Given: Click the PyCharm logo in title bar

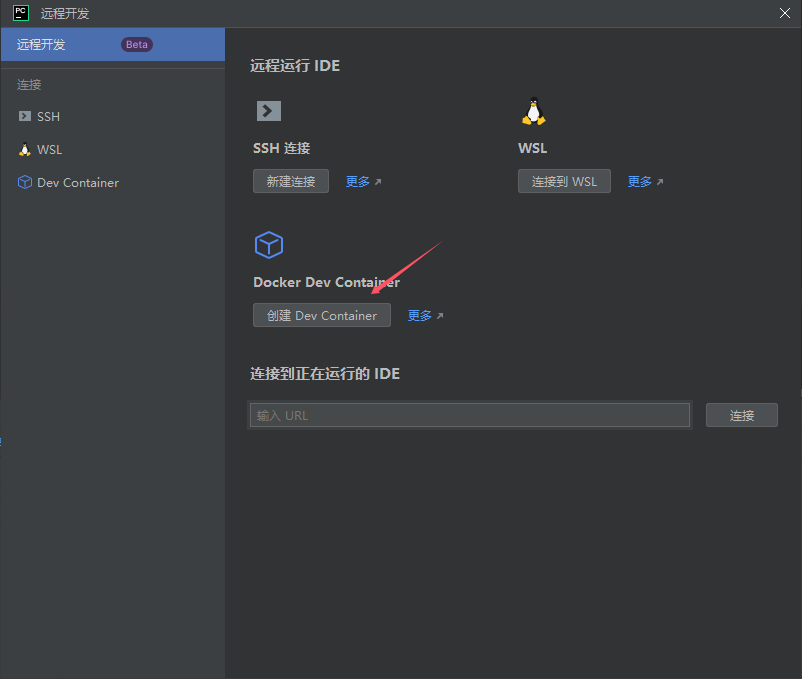Looking at the screenshot, I should [x=21, y=13].
